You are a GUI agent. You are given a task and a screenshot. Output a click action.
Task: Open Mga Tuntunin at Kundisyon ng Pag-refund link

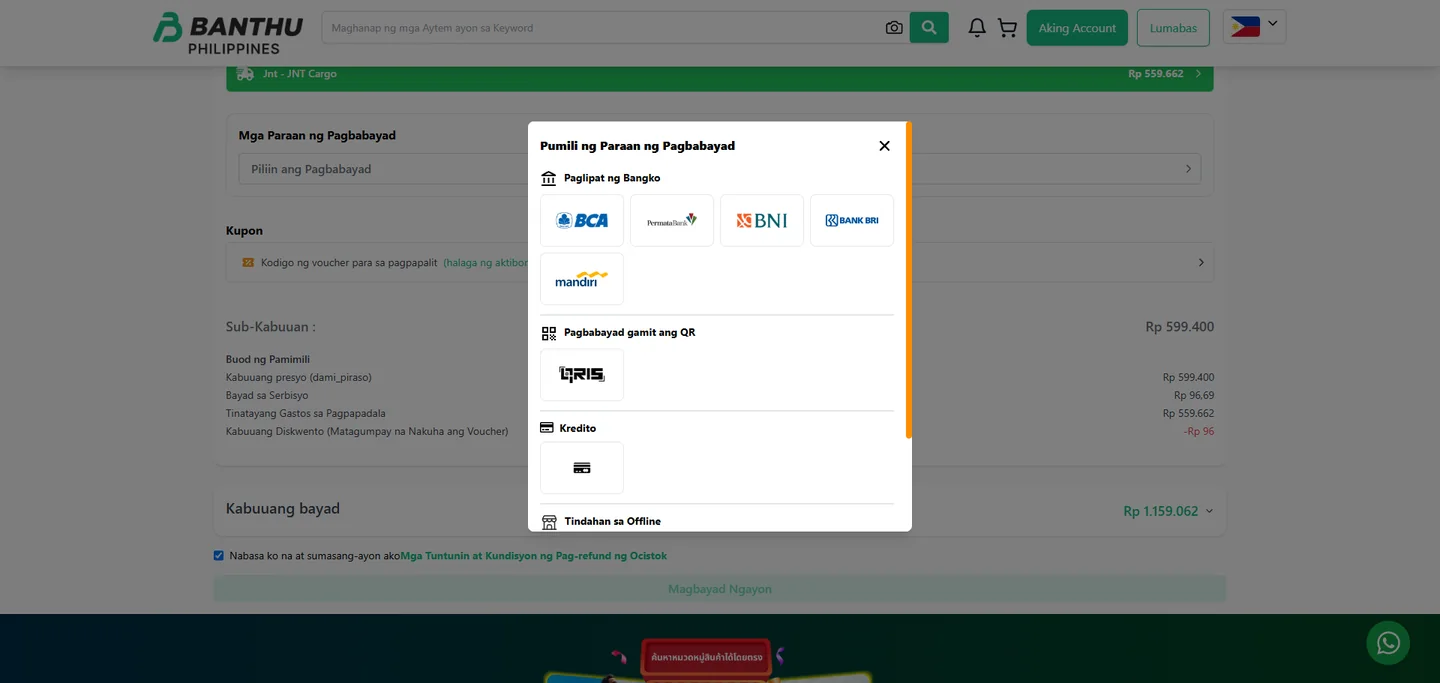click(533, 556)
